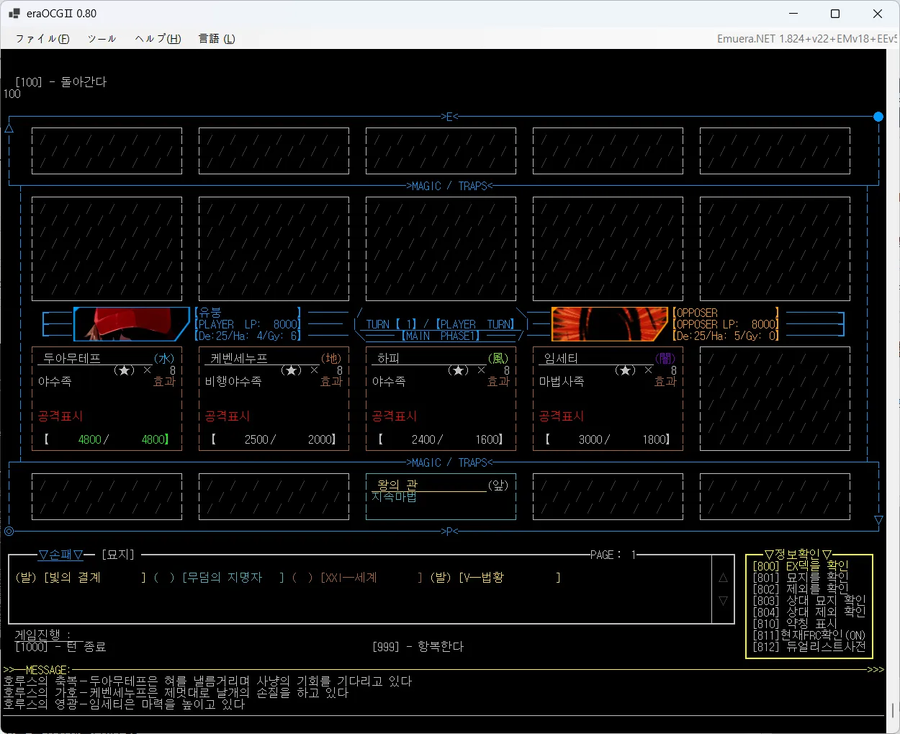Click the double-circle icon at field's bottom-left
Viewport: 900px width, 734px height.
point(9,531)
